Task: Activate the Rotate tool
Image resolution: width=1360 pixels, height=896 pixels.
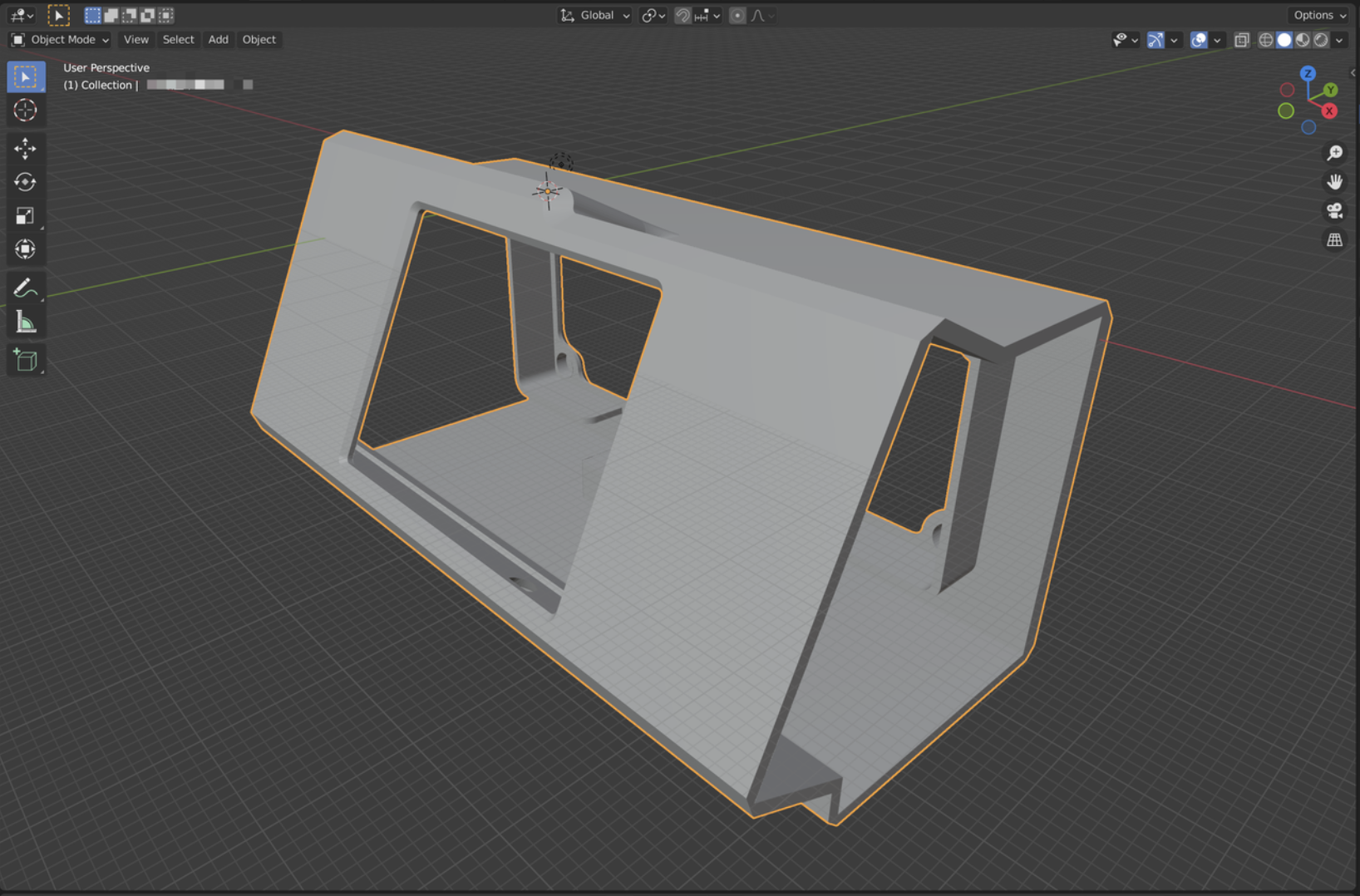Action: 25,182
